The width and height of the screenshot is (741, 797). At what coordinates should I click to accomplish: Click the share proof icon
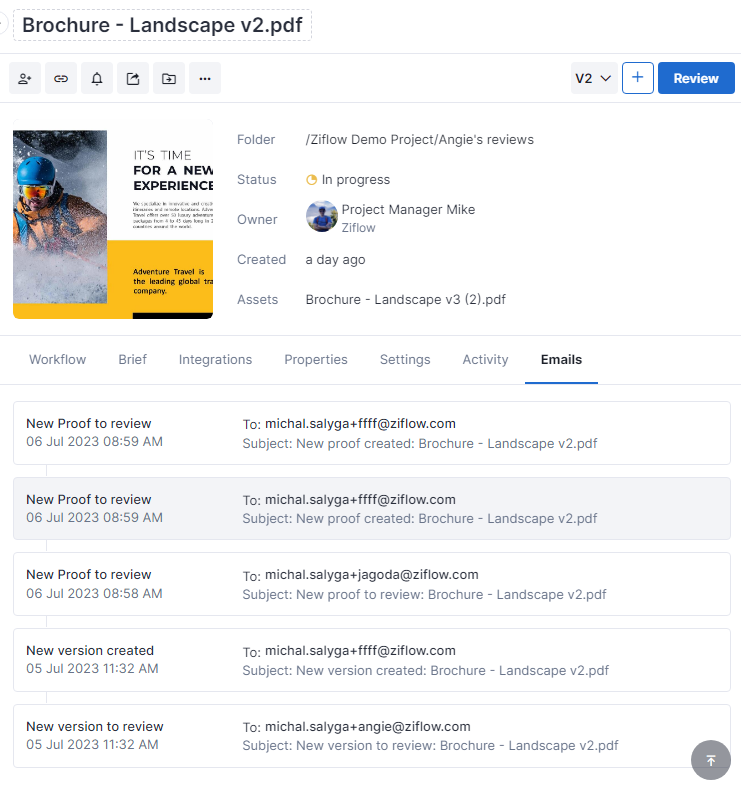point(133,78)
